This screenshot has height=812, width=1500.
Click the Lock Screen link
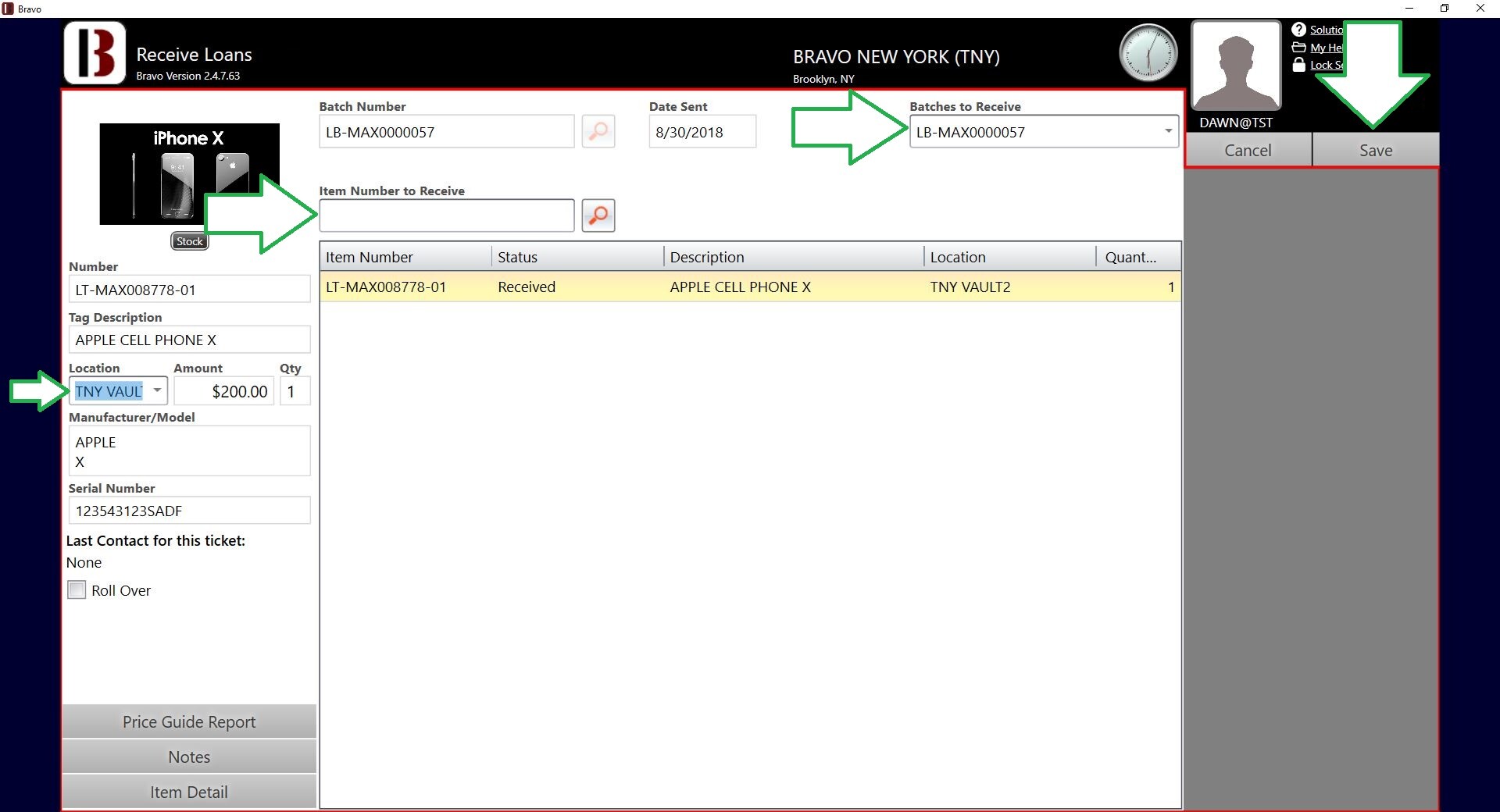click(1327, 65)
